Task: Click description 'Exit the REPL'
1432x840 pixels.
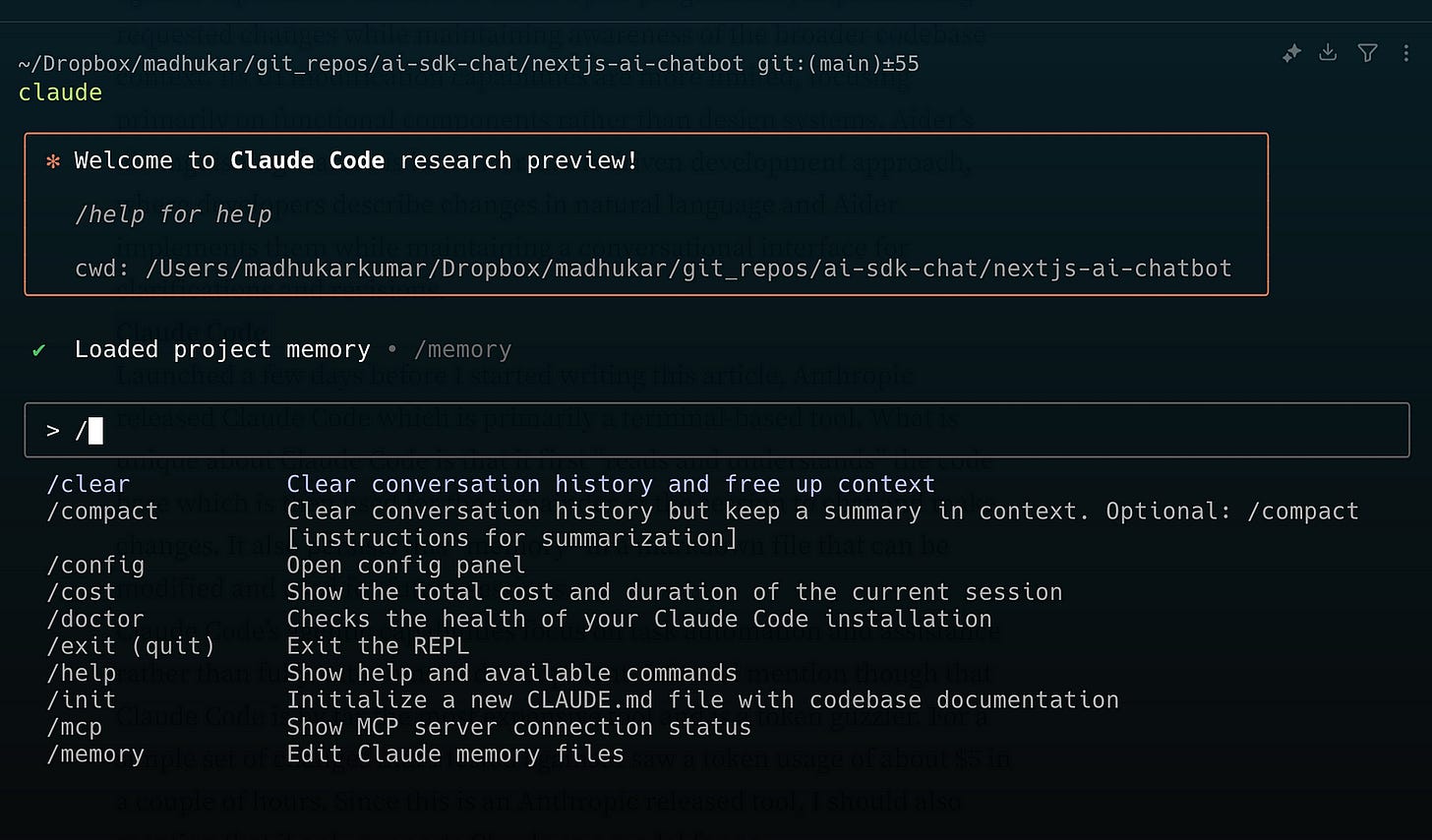Action: (378, 646)
